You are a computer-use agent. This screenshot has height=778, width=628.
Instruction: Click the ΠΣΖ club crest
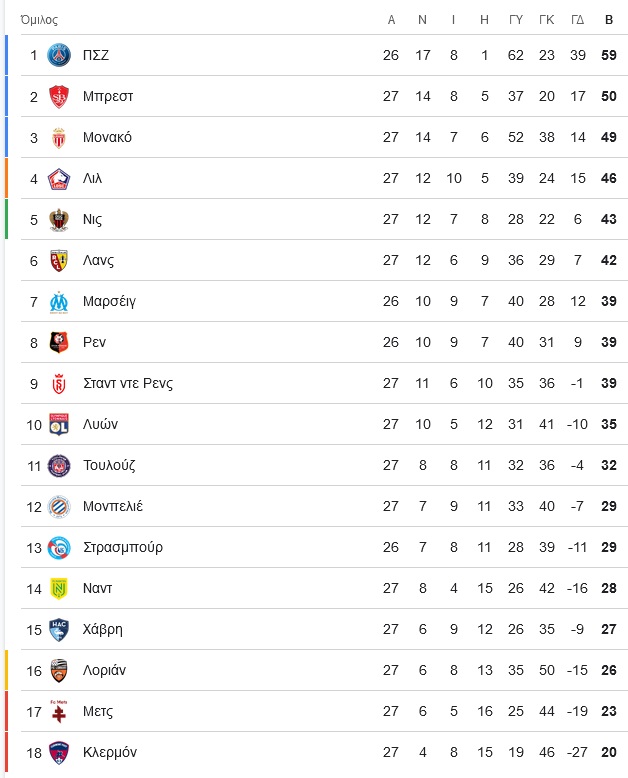tap(59, 55)
